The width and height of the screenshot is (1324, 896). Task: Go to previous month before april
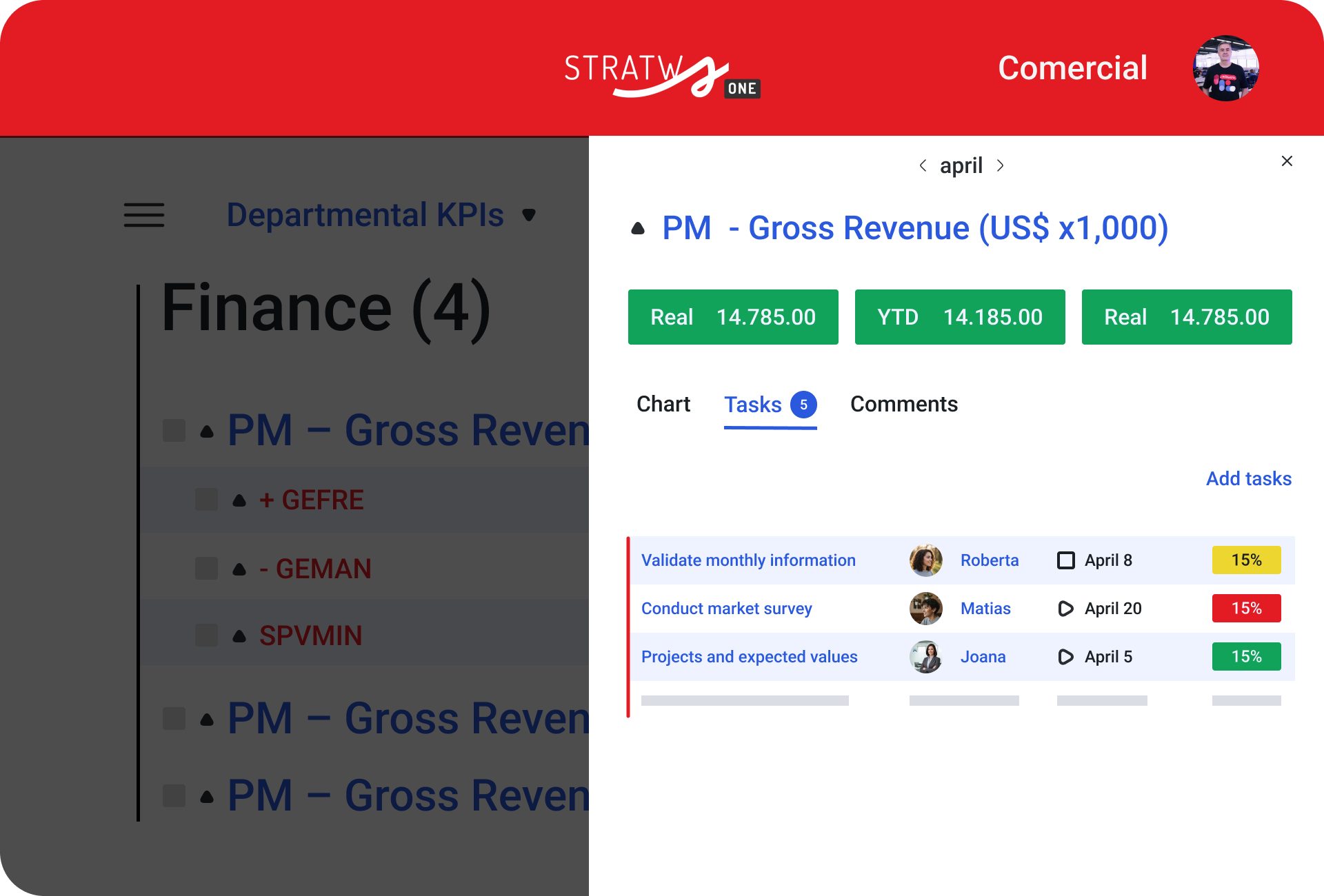click(923, 165)
